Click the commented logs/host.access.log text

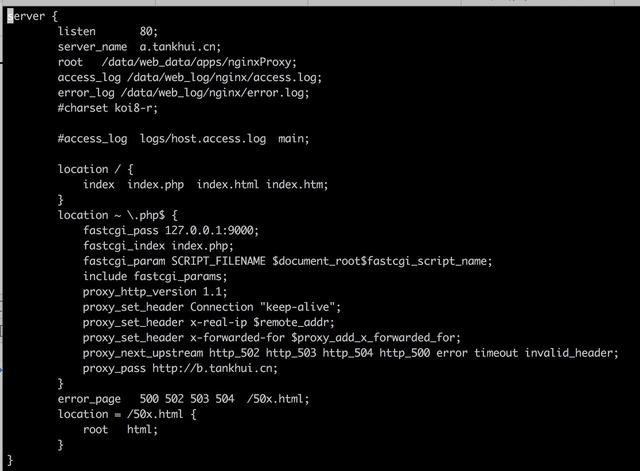pyautogui.click(x=203, y=139)
